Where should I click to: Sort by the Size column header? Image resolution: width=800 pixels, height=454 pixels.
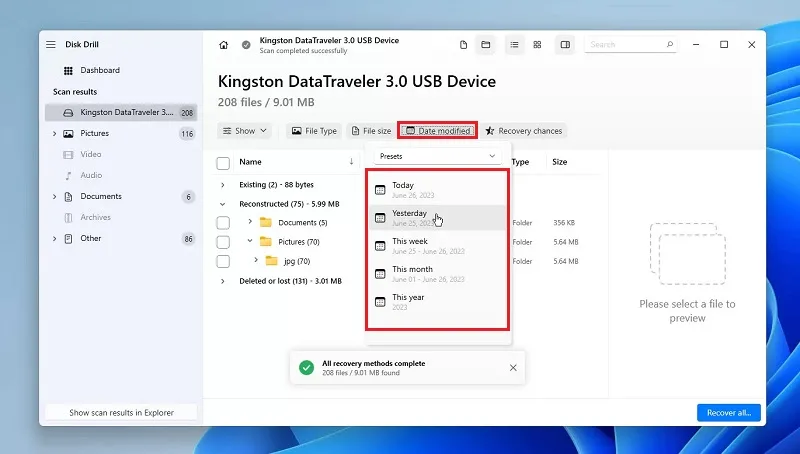click(x=559, y=162)
